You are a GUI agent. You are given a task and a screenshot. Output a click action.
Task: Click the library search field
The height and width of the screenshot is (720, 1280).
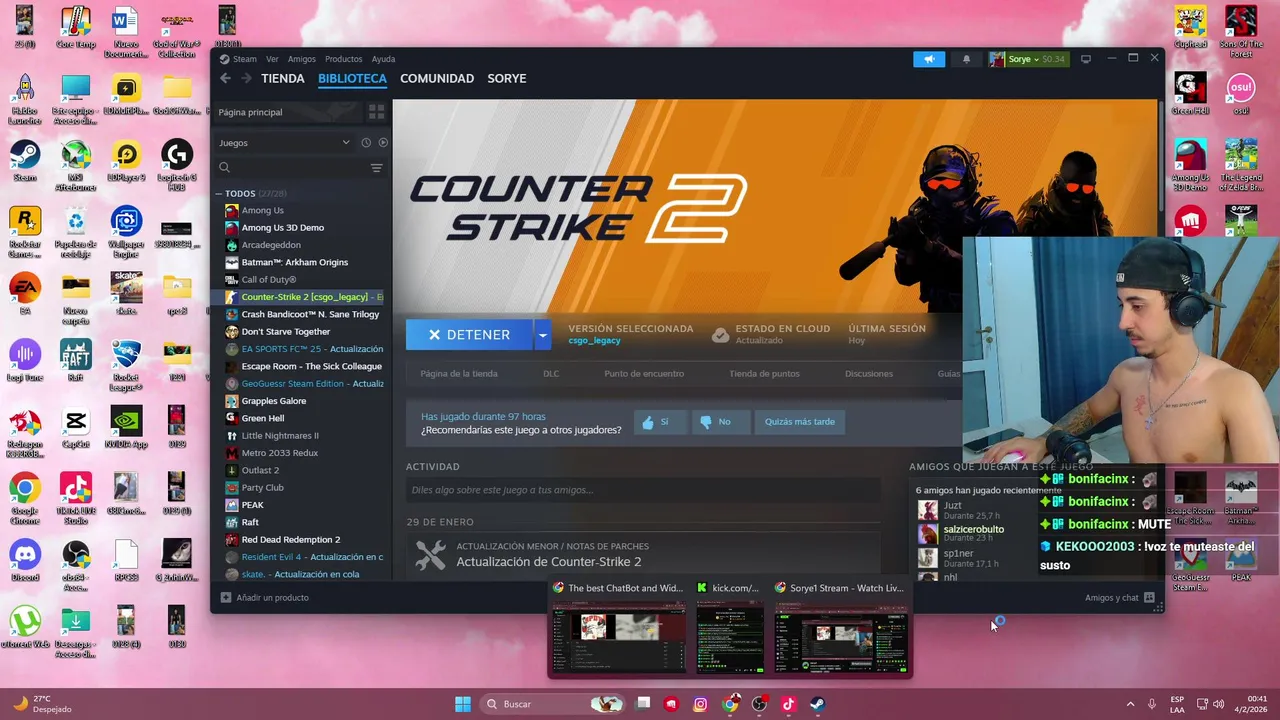[292, 168]
